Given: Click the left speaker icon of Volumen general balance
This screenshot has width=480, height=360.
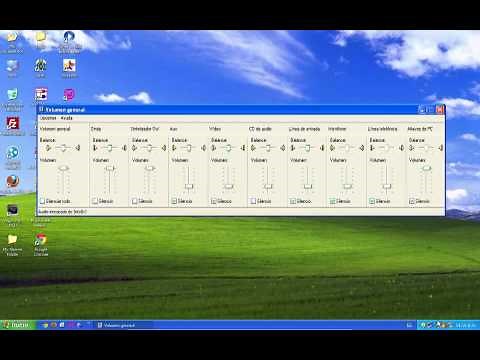Looking at the screenshot, I should coord(49,148).
